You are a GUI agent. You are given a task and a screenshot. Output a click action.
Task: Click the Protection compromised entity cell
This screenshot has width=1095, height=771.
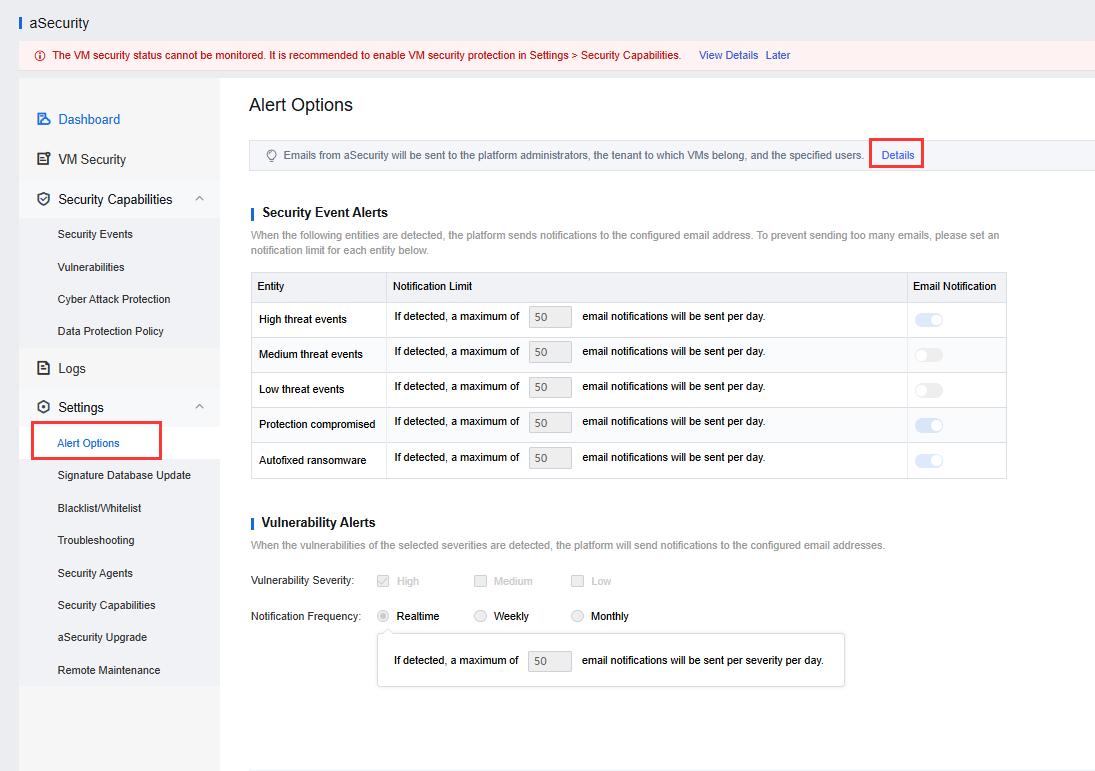[x=317, y=424]
